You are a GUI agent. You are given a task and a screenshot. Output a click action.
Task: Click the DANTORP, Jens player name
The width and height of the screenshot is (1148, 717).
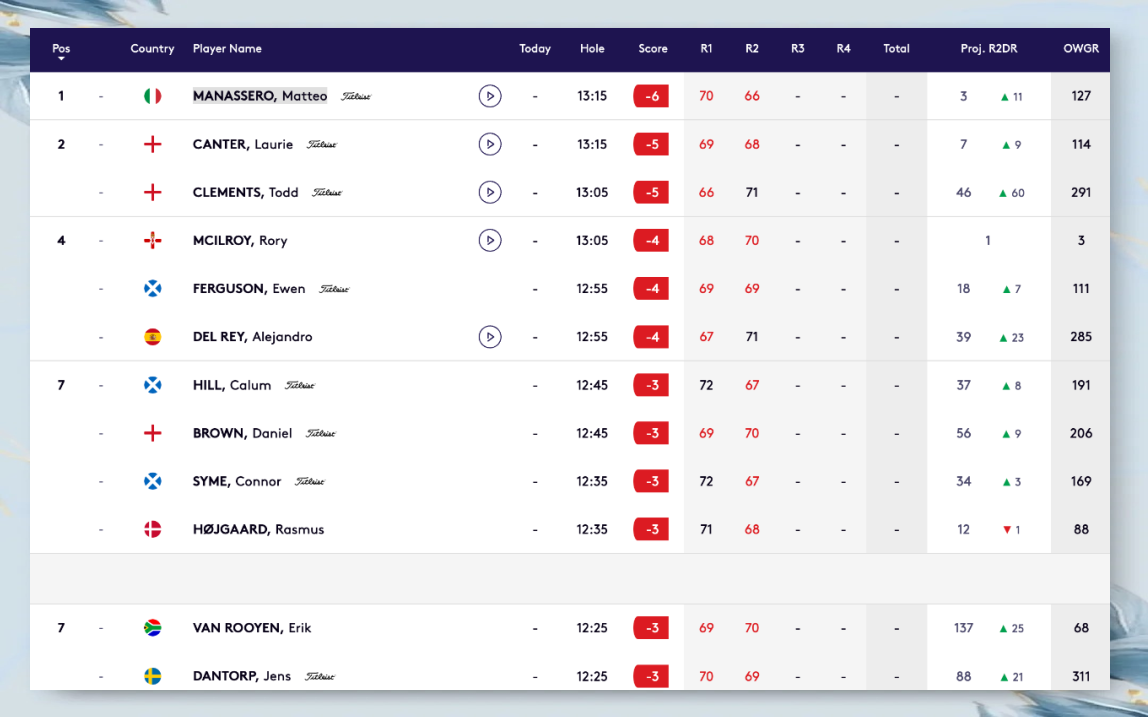(241, 676)
